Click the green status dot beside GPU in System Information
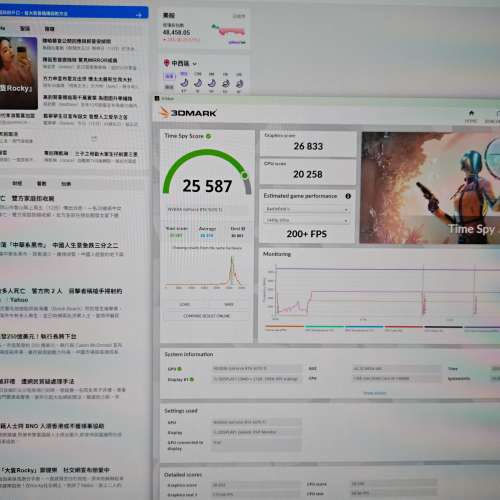Viewport: 500px width, 500px height. click(179, 369)
